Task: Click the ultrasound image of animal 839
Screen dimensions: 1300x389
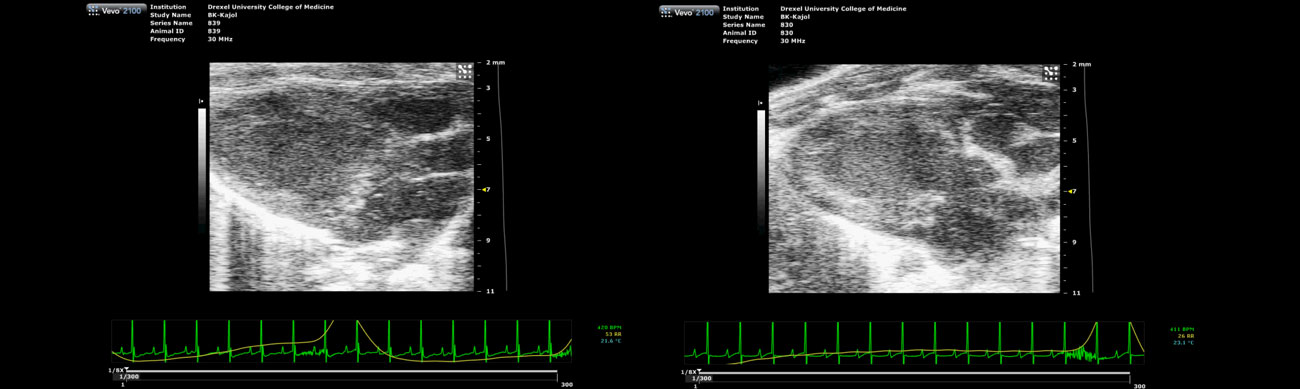Action: tap(341, 176)
